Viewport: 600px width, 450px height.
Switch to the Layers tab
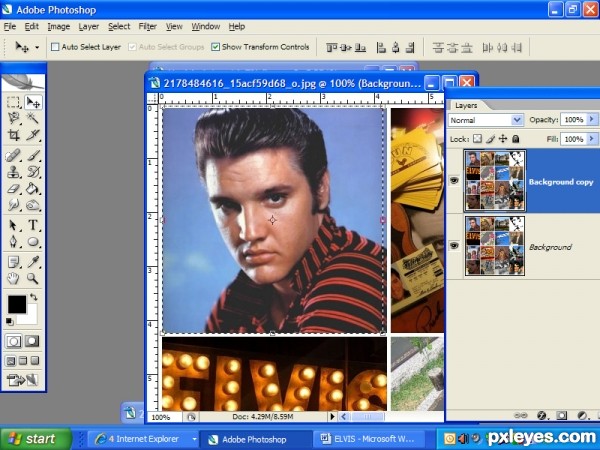click(x=466, y=105)
